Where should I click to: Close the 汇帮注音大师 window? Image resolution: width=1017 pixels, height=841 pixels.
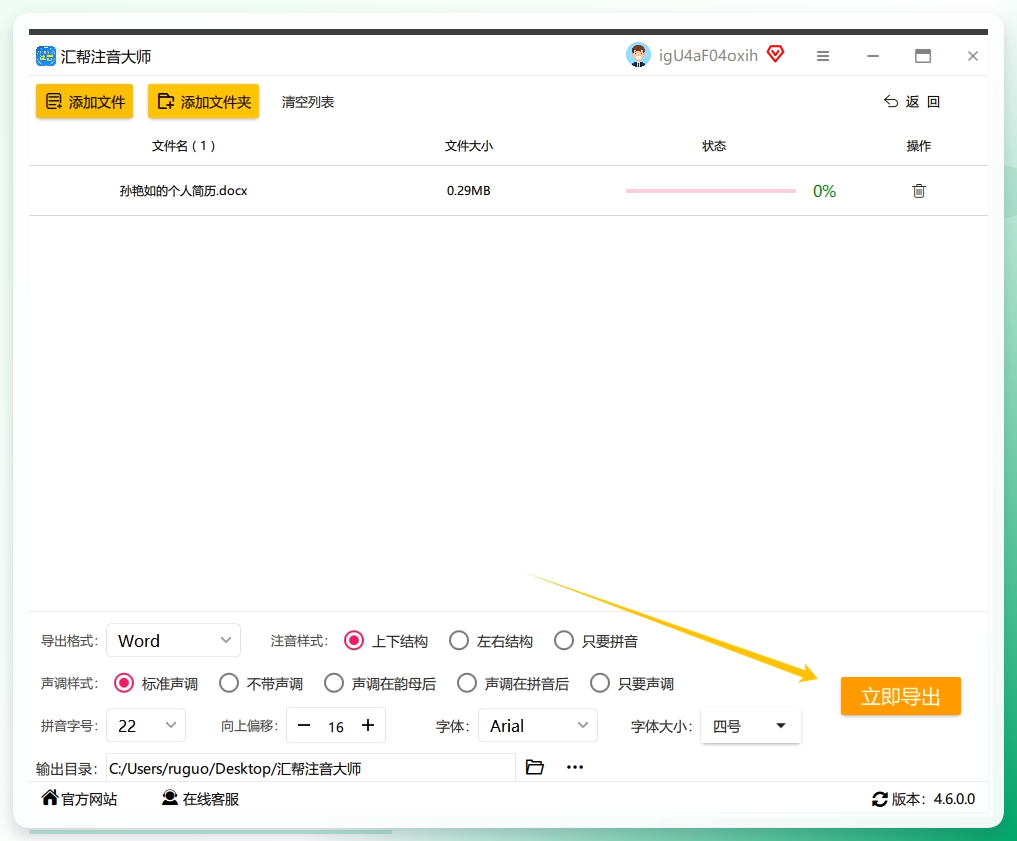coord(973,56)
